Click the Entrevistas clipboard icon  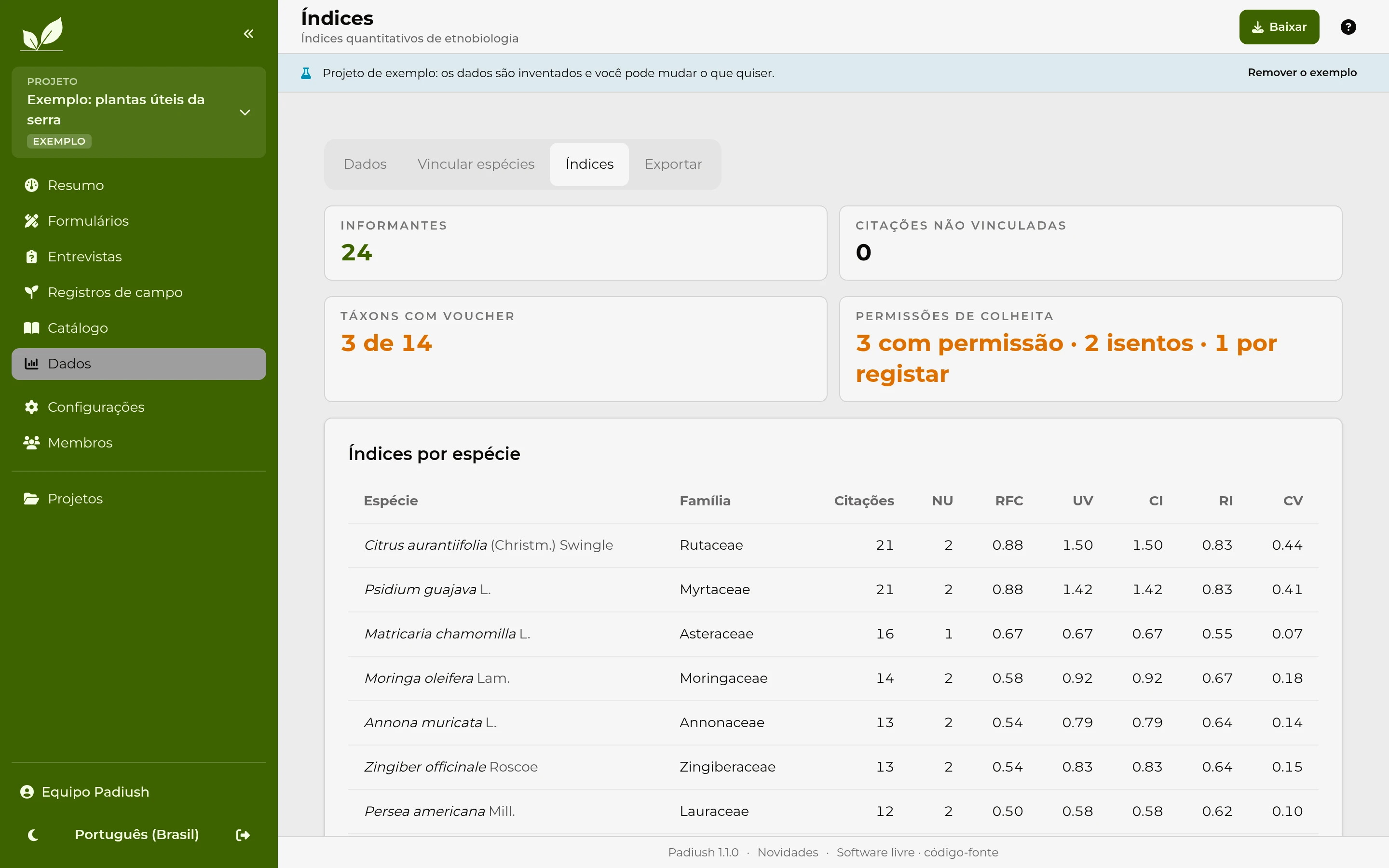[x=31, y=257]
